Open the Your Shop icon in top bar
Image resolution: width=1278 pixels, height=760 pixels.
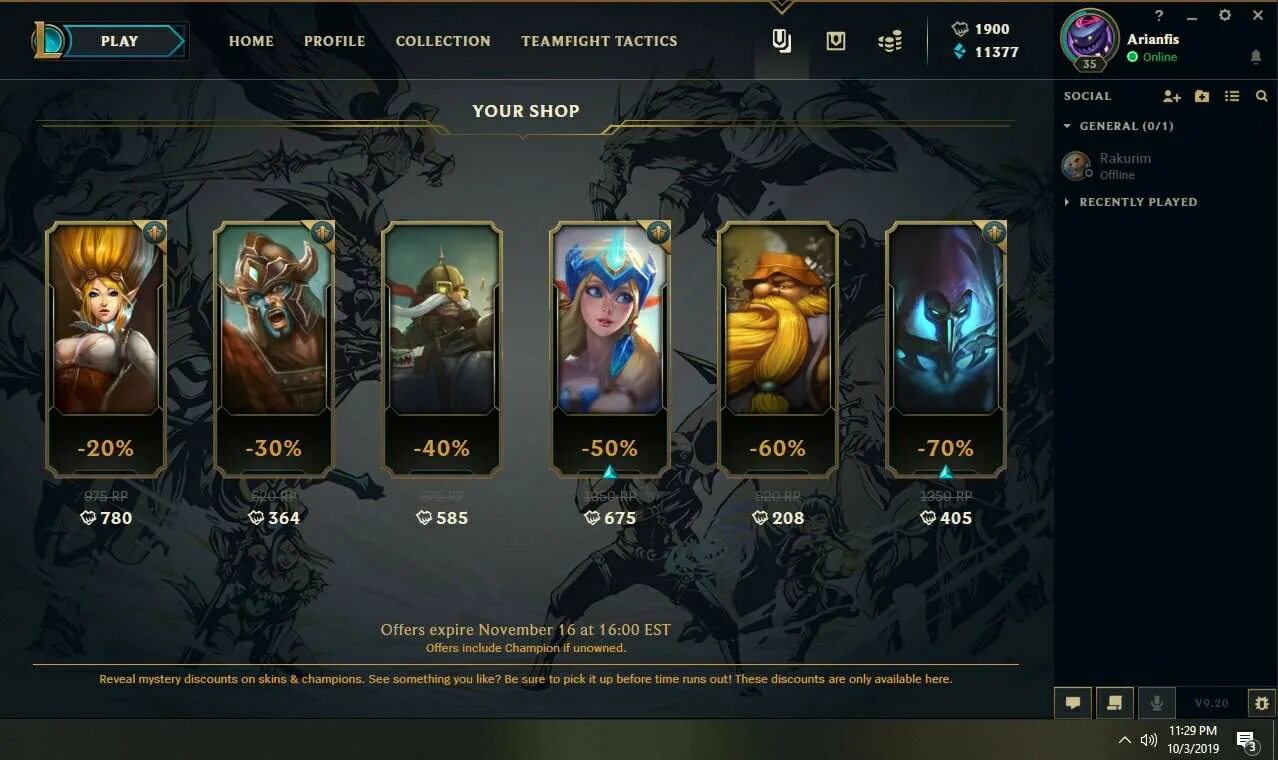[x=782, y=41]
